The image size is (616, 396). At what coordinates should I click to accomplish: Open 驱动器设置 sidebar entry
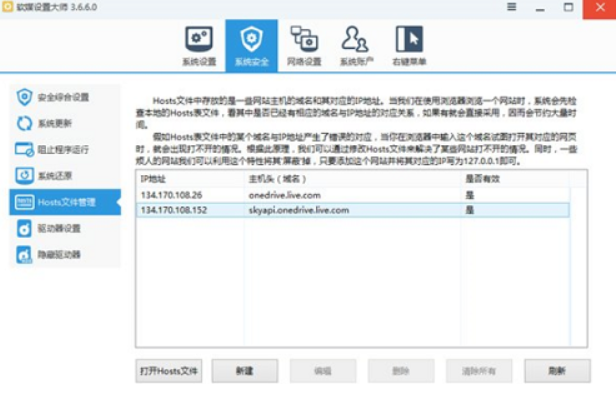pos(65,228)
